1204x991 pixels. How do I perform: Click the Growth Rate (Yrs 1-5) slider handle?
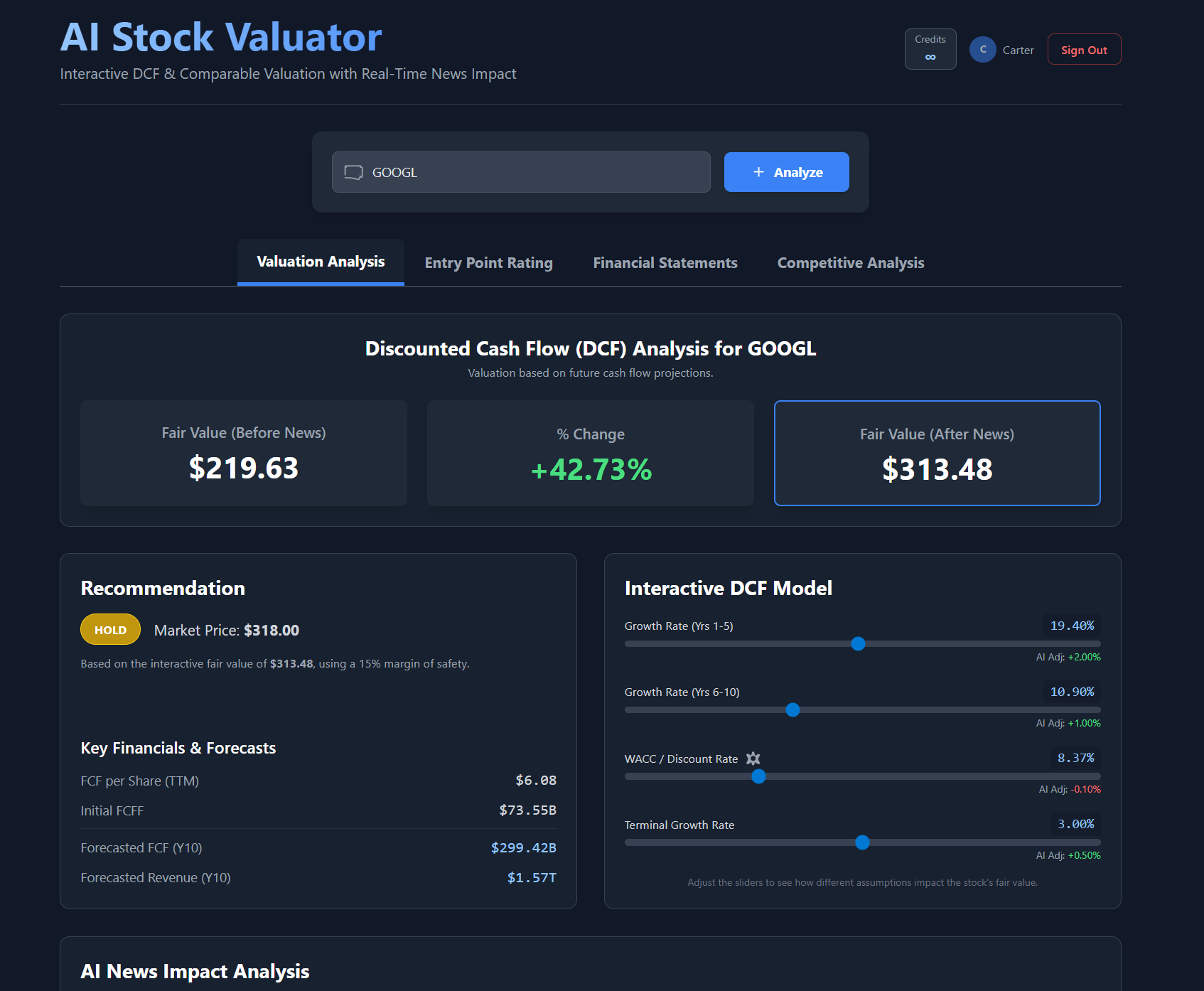pyautogui.click(x=858, y=643)
